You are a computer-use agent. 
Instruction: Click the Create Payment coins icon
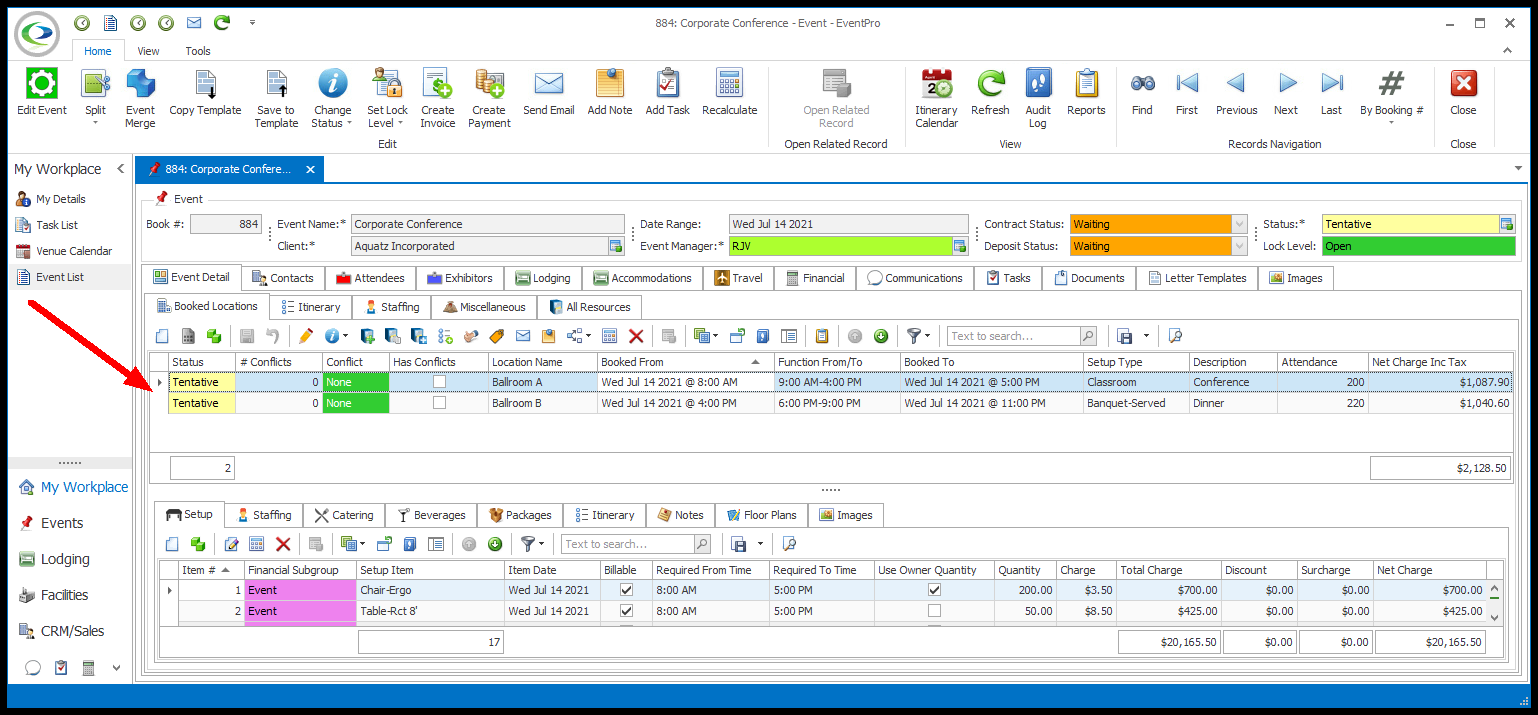point(489,83)
